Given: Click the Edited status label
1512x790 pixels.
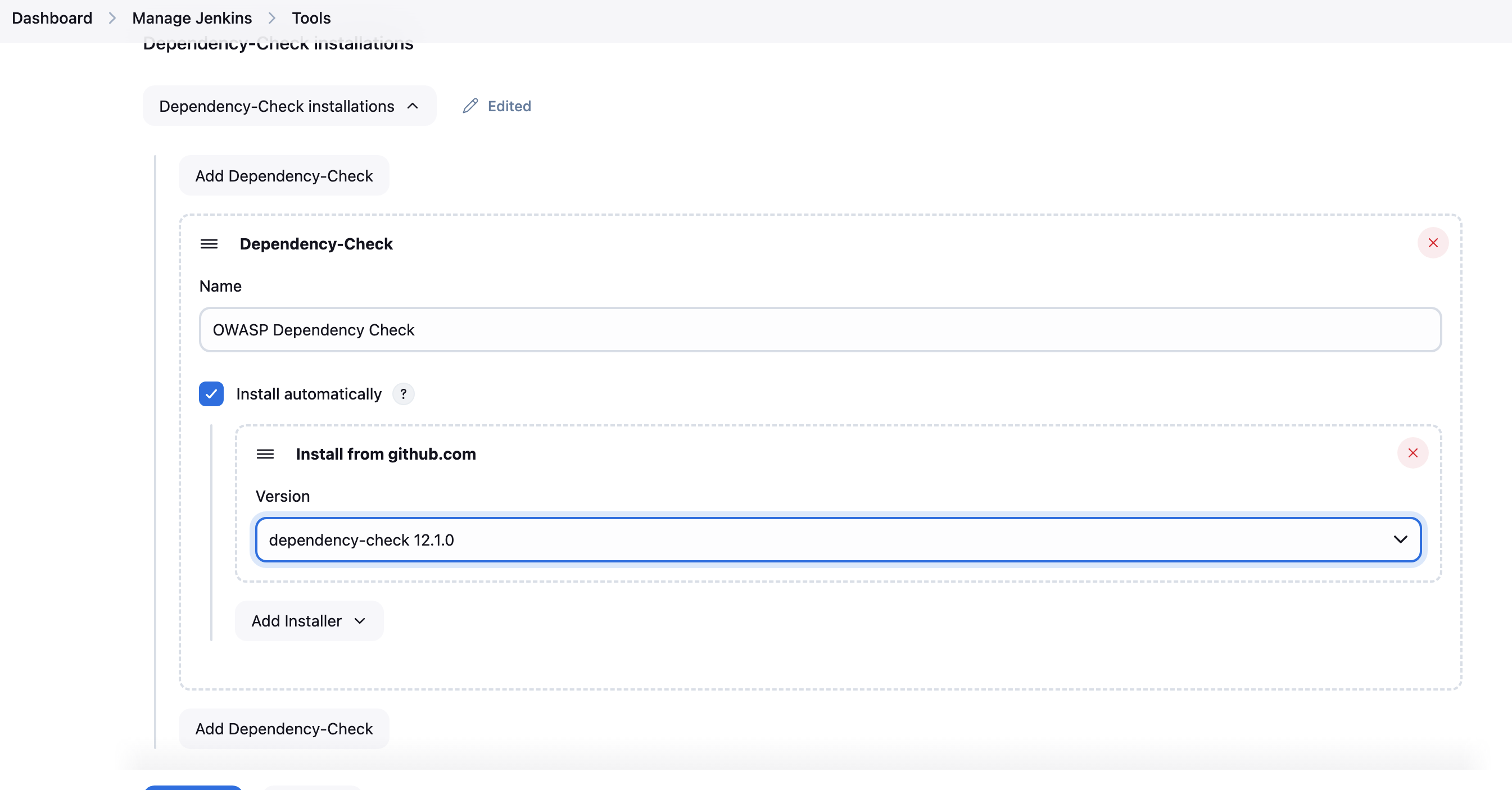Looking at the screenshot, I should point(509,106).
